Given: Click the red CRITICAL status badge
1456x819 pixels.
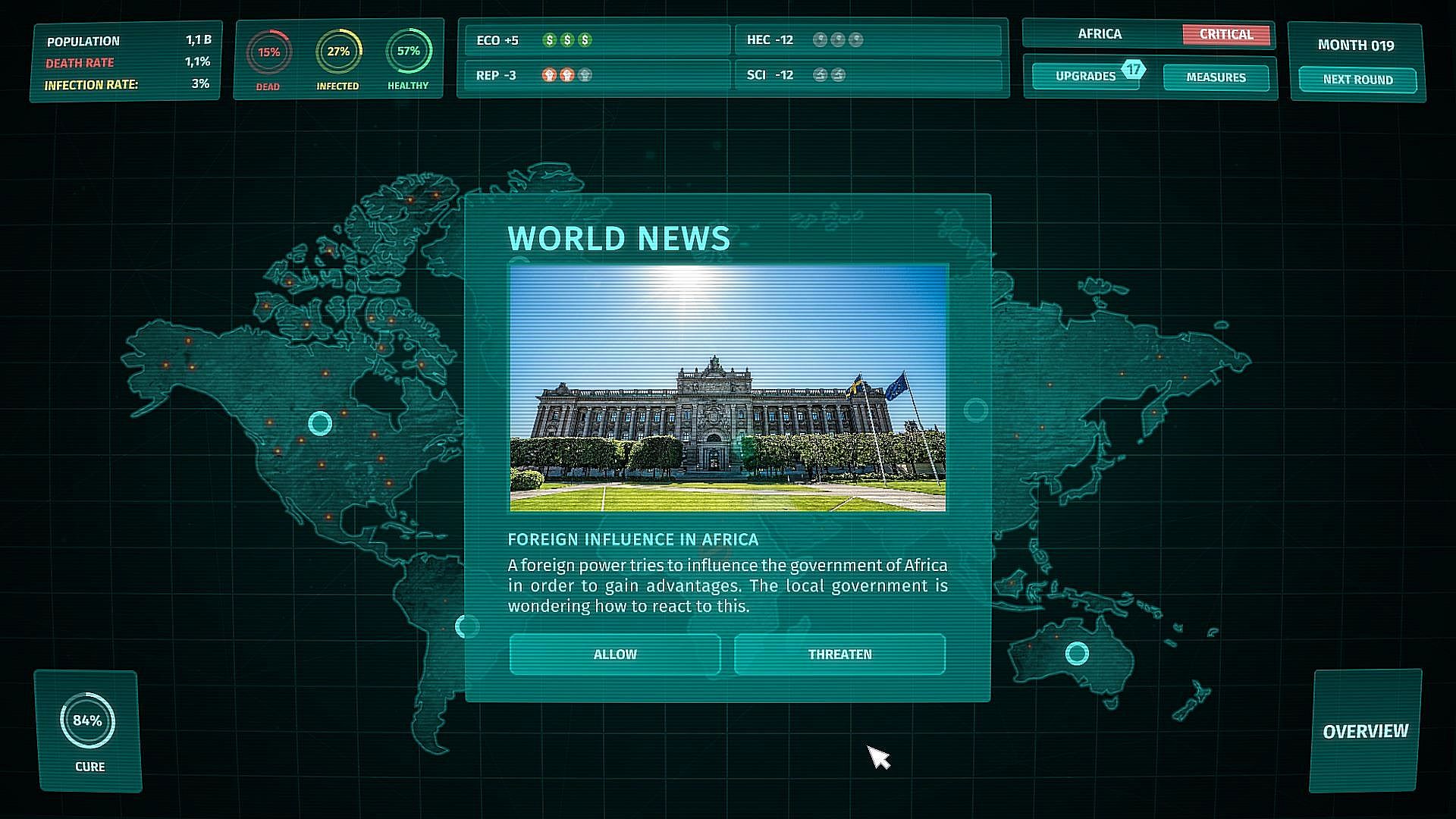Looking at the screenshot, I should pyautogui.click(x=1225, y=35).
